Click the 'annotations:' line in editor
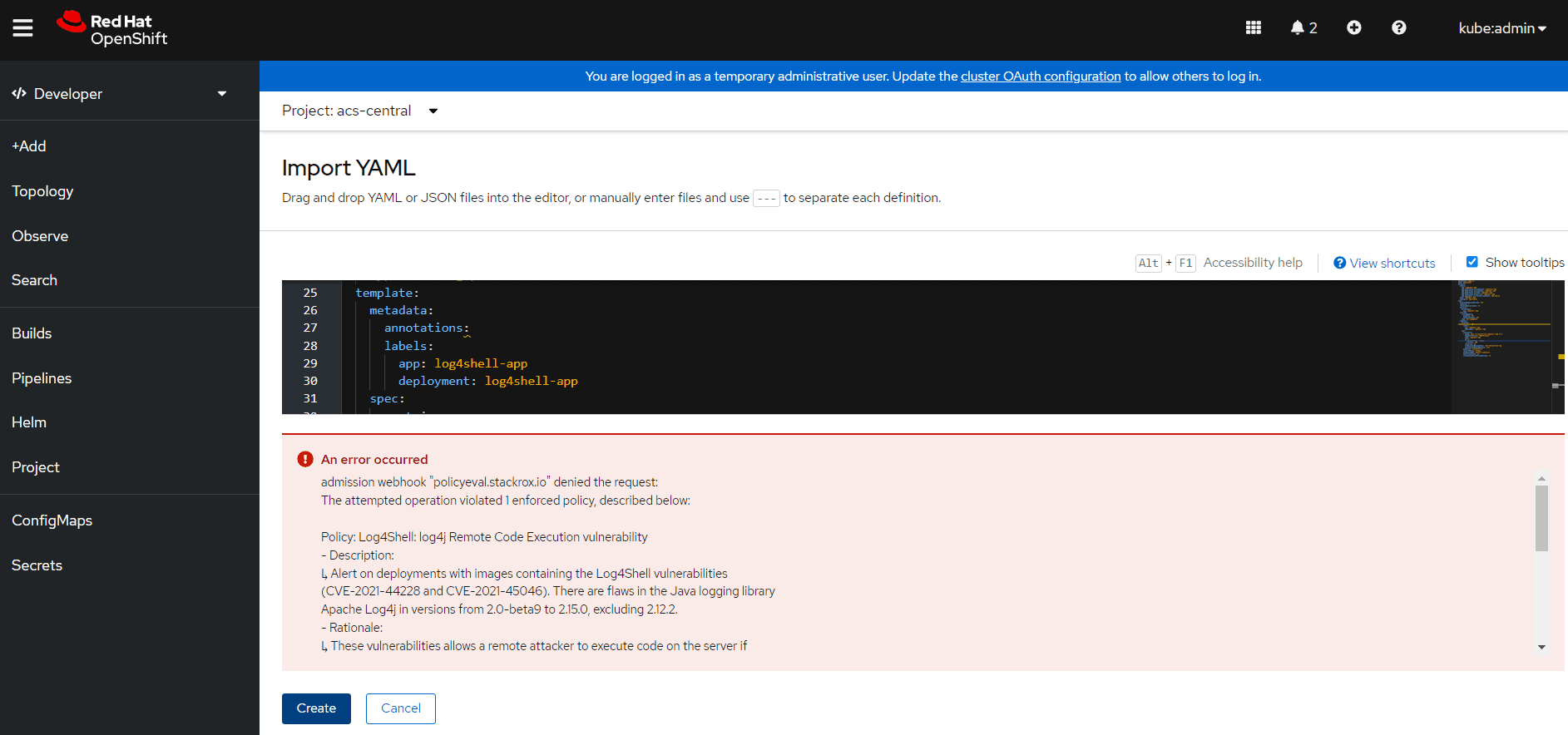 (426, 328)
